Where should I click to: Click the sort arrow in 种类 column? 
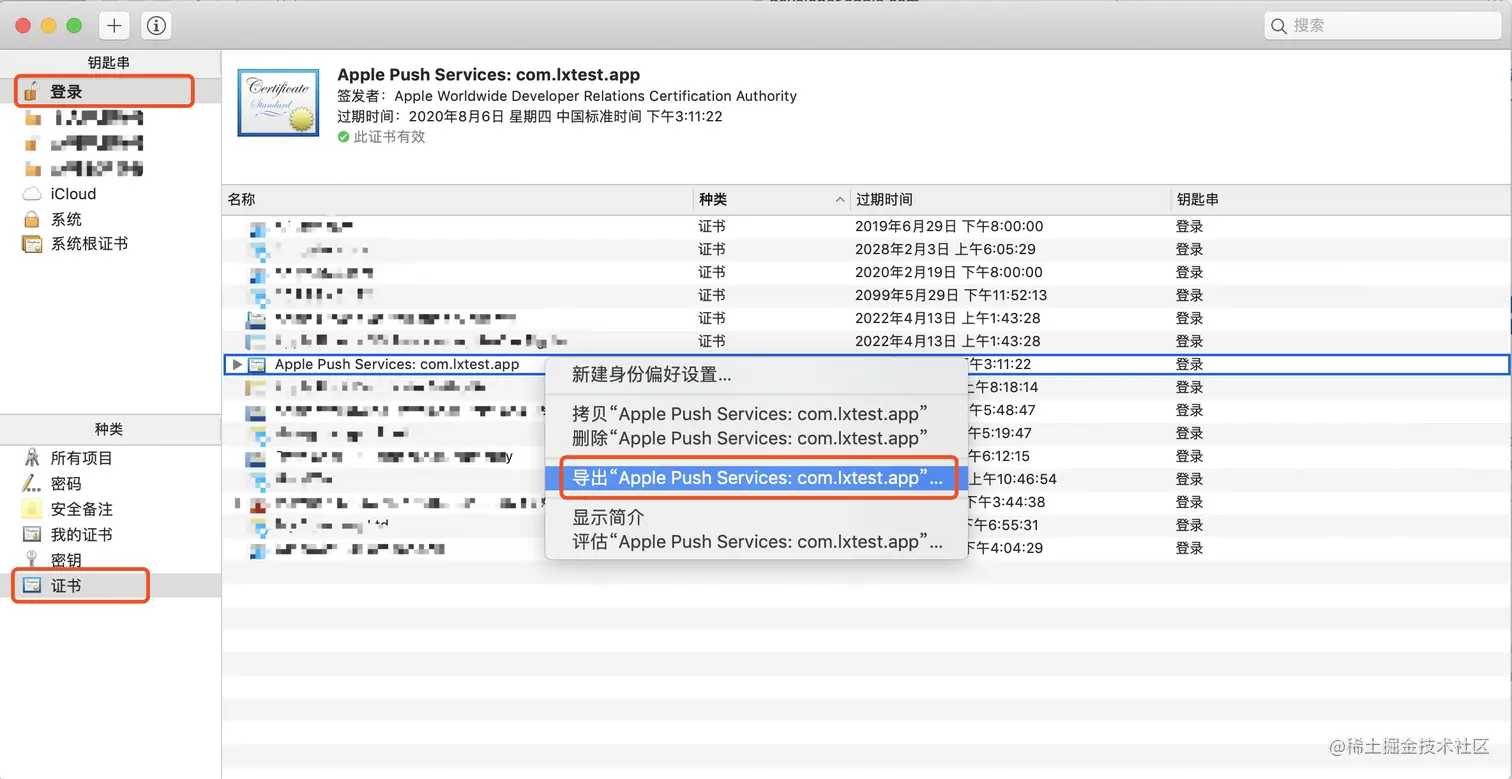[840, 200]
